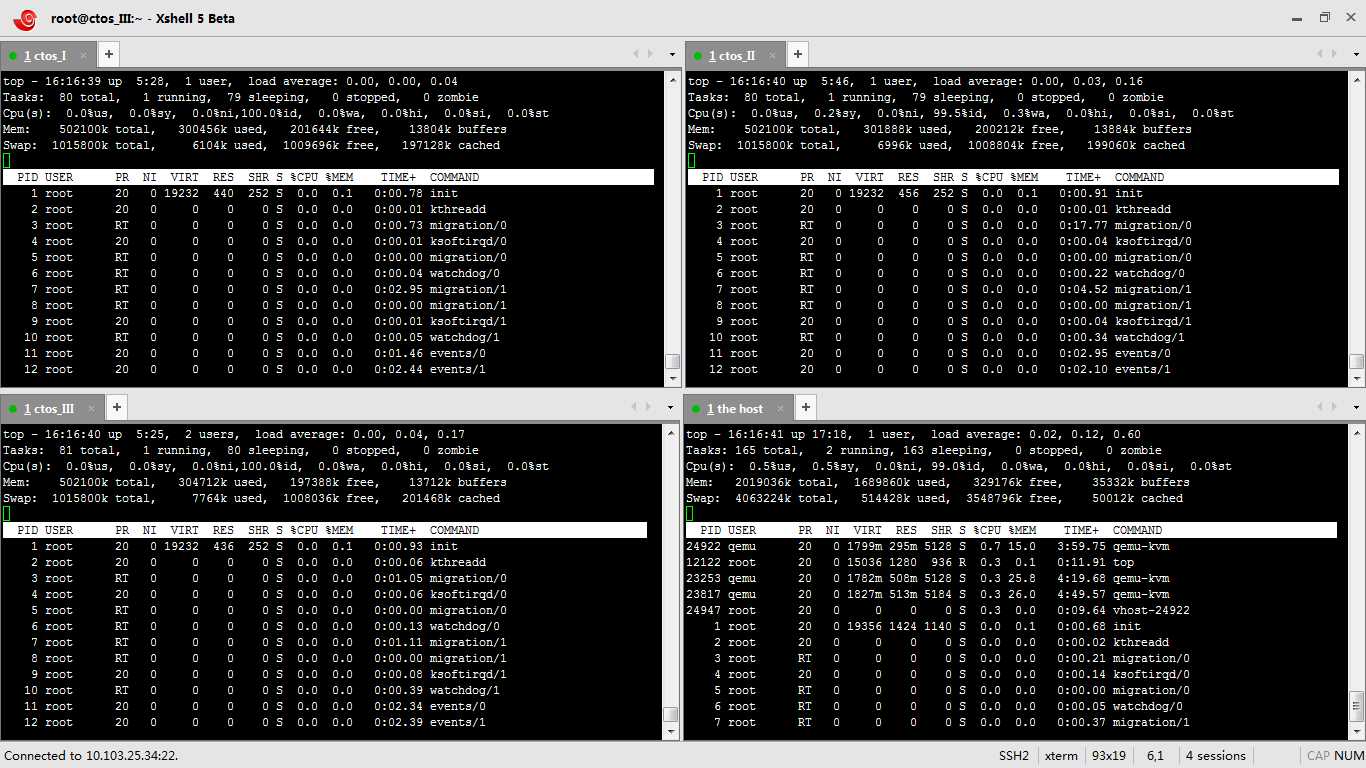The width and height of the screenshot is (1366, 768).
Task: Click the 'qemu-kvm' row with PID 23253
Action: coord(1011,578)
